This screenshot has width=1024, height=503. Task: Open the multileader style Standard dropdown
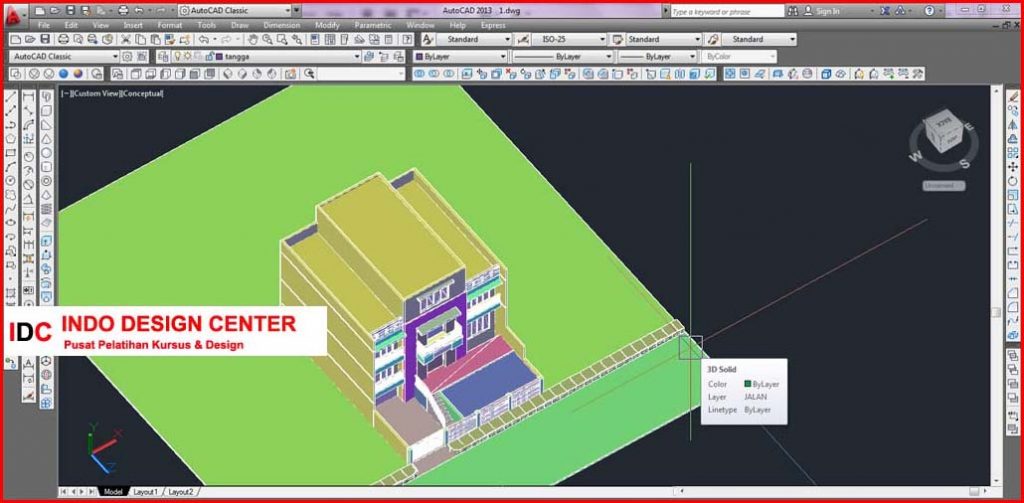point(759,40)
